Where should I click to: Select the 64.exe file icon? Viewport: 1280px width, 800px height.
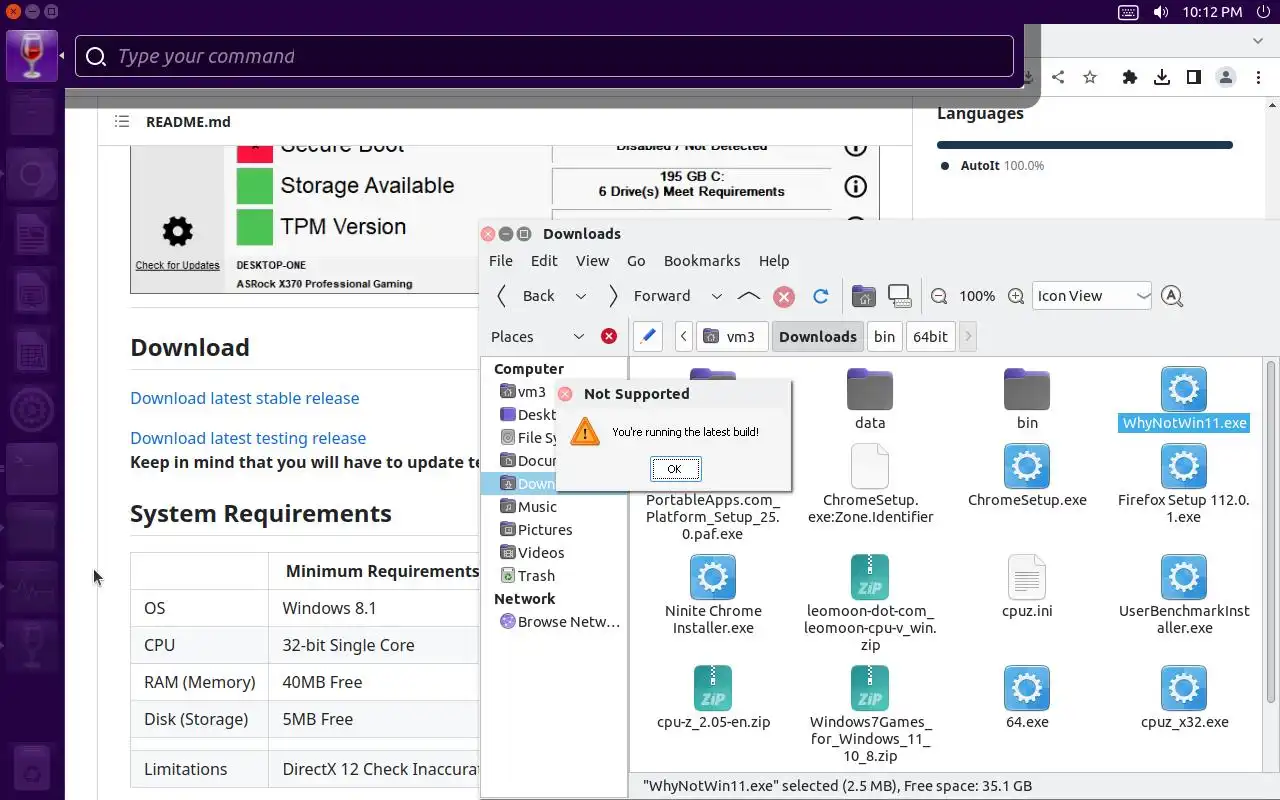pyautogui.click(x=1027, y=688)
